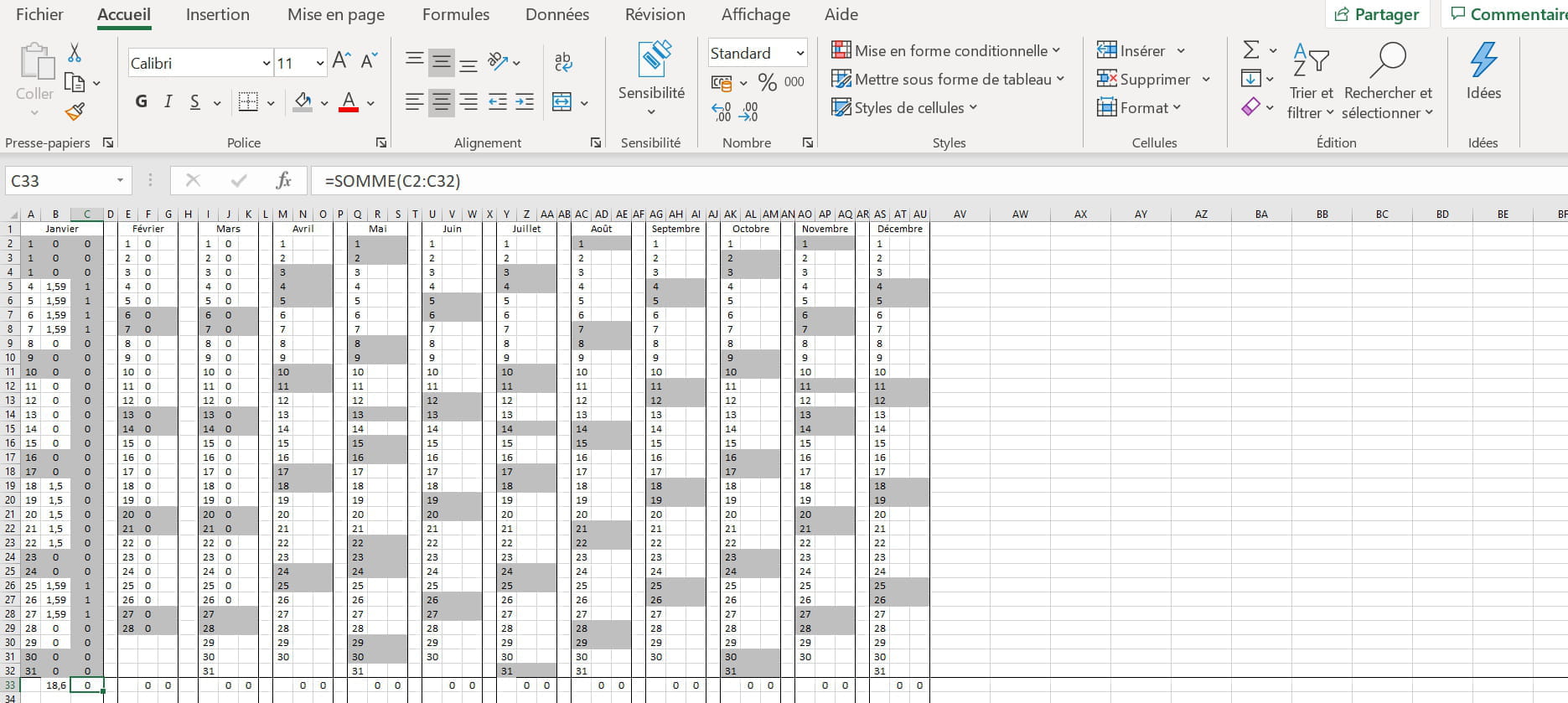Click the Name Box showing C33
The width and height of the screenshot is (1568, 703).
[59, 180]
